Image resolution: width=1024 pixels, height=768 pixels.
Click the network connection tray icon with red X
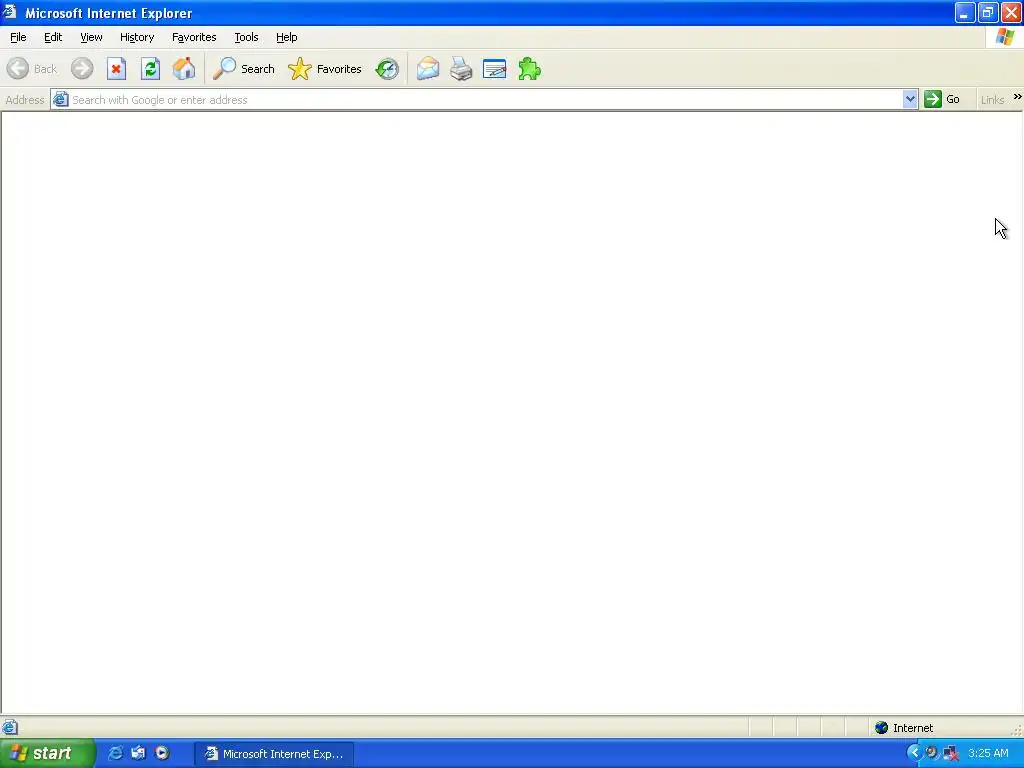pos(950,754)
